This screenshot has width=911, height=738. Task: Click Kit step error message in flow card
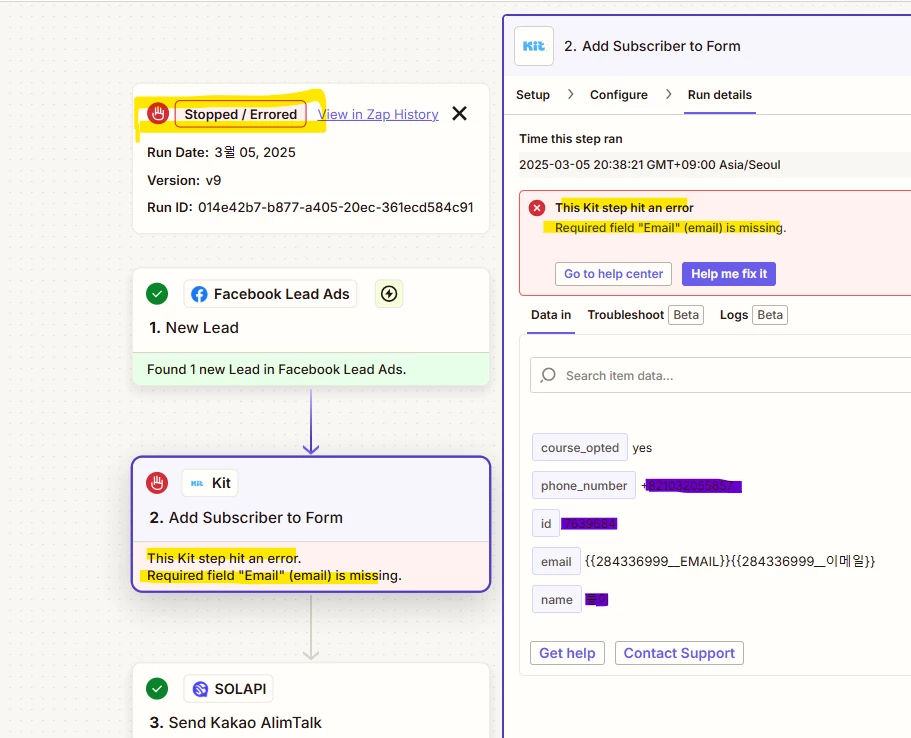[x=274, y=567]
